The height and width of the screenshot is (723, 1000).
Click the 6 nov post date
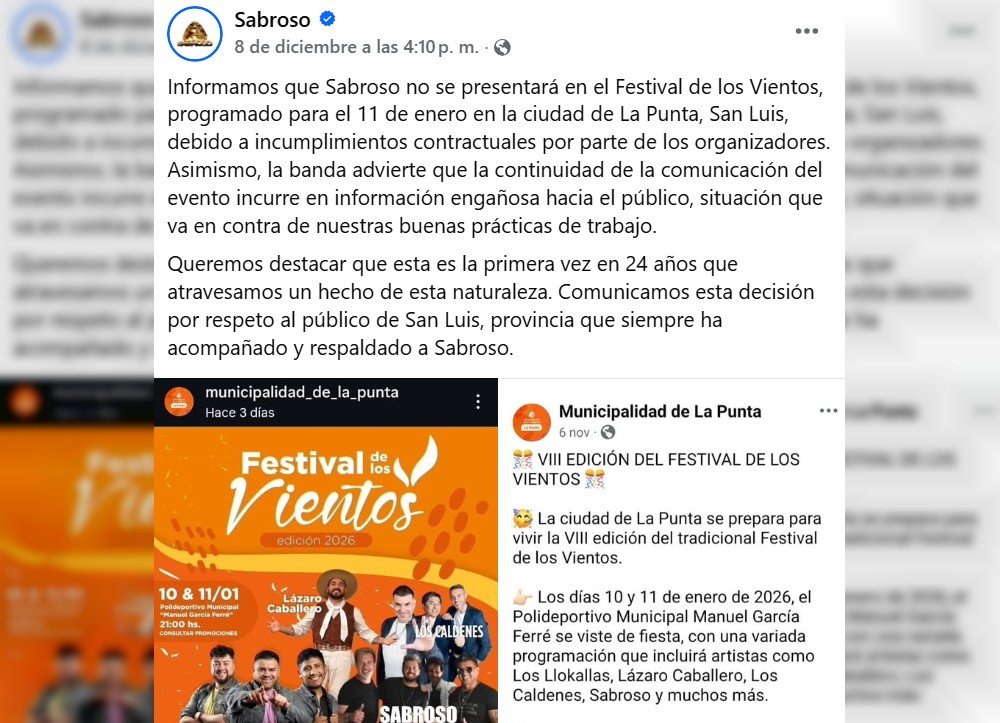tap(574, 432)
